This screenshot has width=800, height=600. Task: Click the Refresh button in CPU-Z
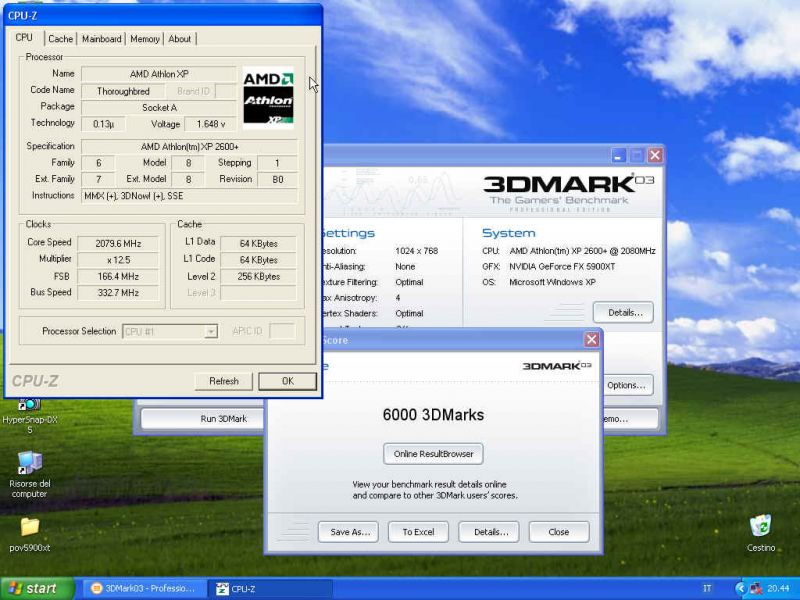223,381
